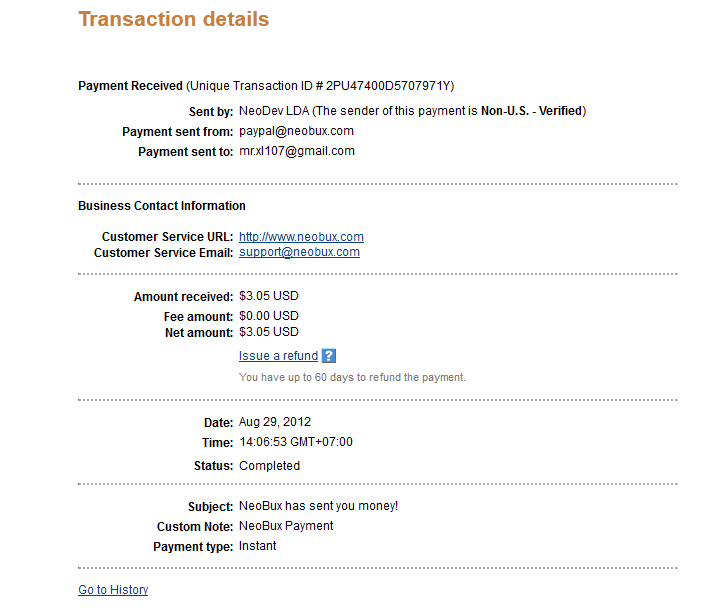The image size is (715, 613).
Task: Click the Net amount value $3.05 USD
Action: (x=268, y=332)
